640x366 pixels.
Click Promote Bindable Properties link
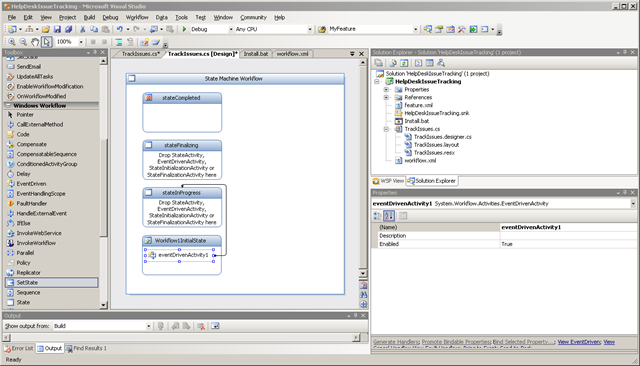tap(456, 342)
